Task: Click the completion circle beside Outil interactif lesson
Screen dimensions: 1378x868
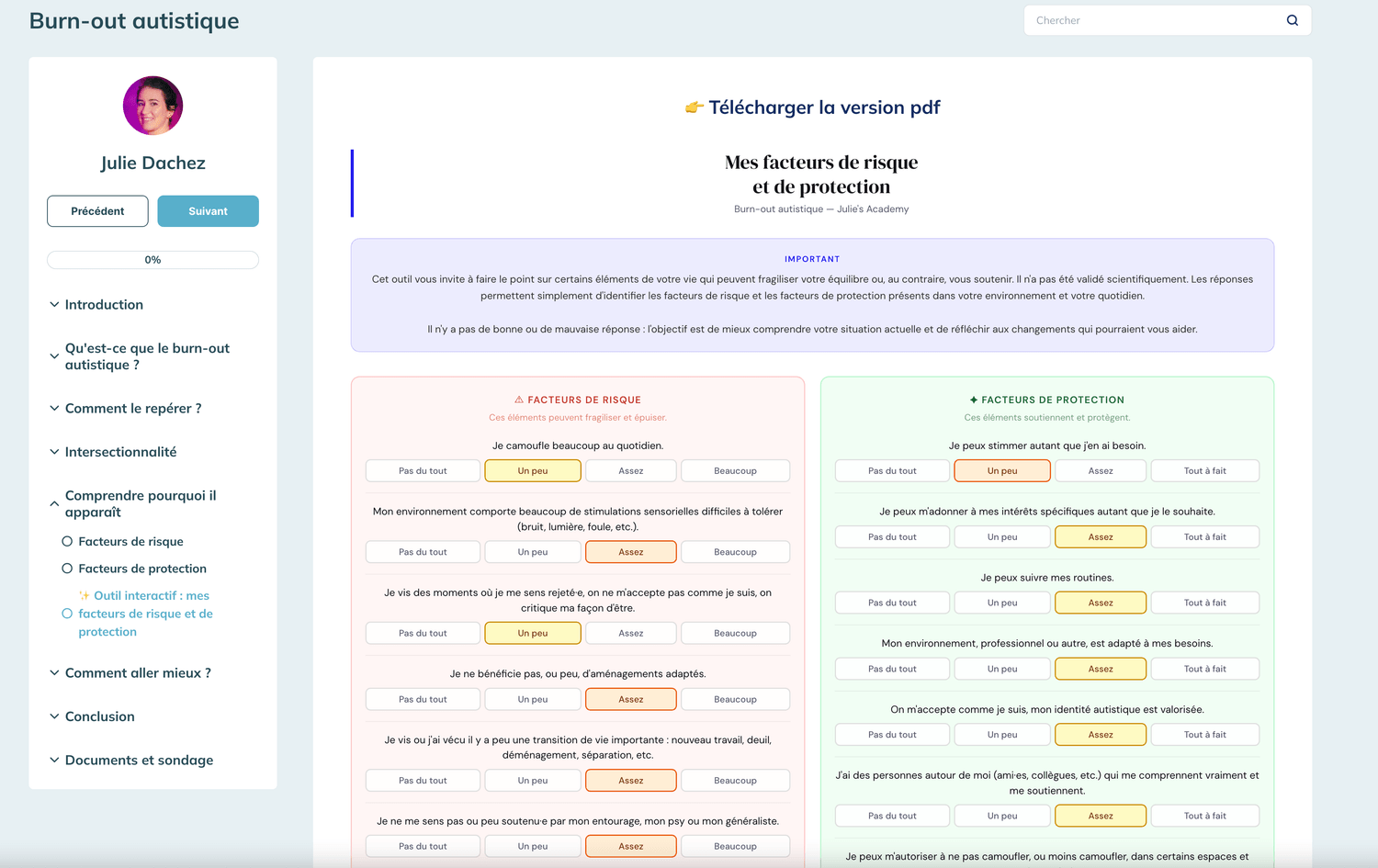Action: tap(67, 614)
